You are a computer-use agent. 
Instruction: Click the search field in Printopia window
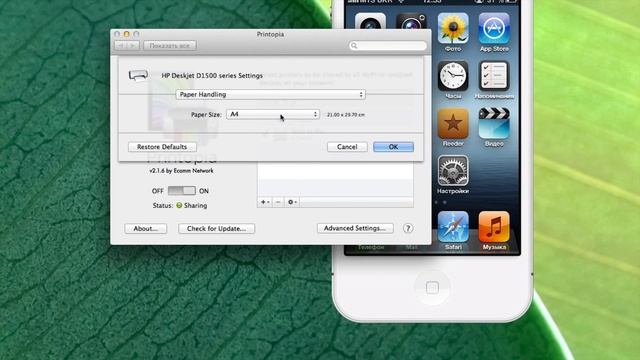click(388, 46)
